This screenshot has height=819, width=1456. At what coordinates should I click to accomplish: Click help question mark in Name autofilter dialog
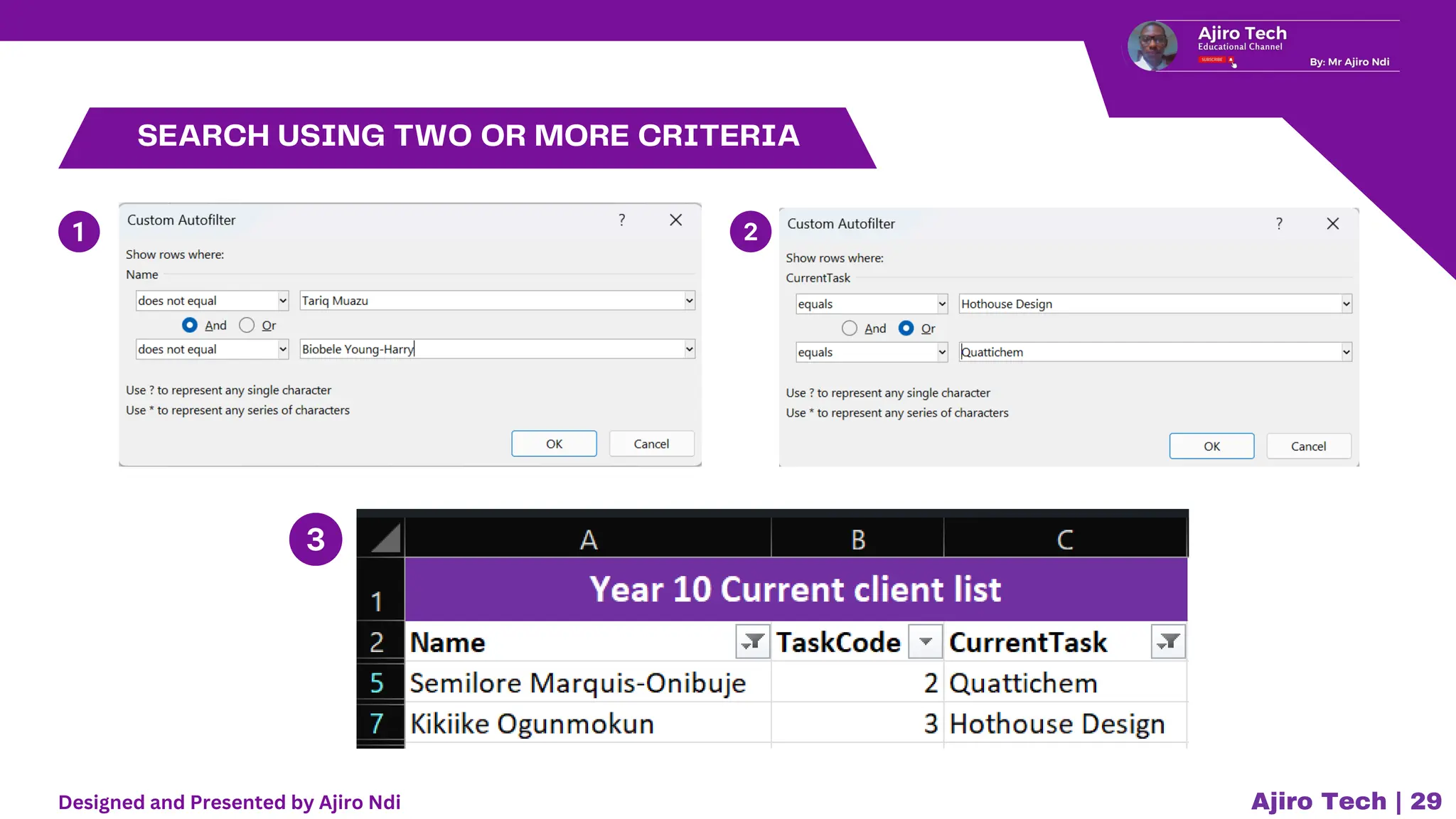pos(622,220)
